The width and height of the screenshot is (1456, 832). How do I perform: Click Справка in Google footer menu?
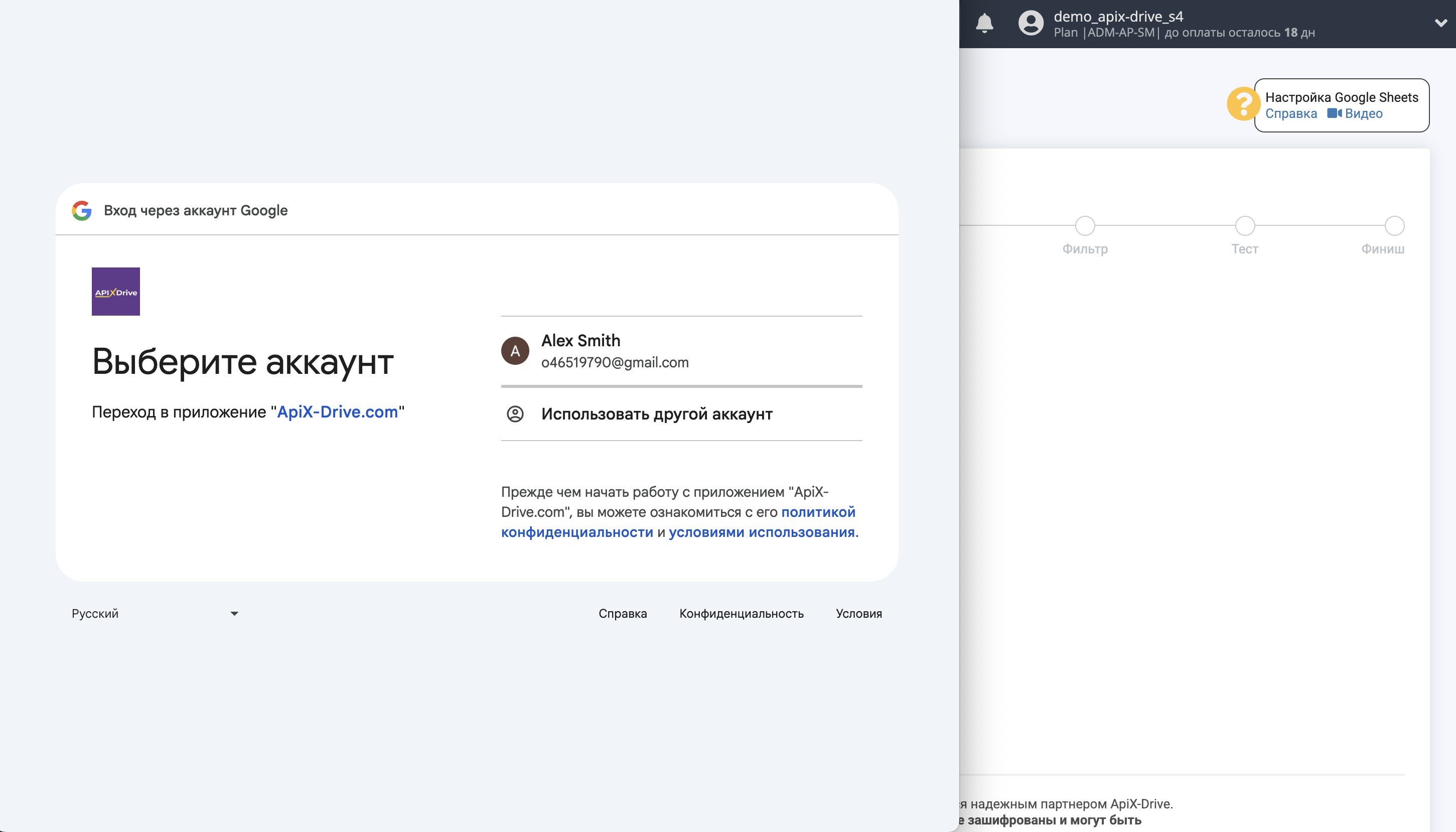[622, 613]
